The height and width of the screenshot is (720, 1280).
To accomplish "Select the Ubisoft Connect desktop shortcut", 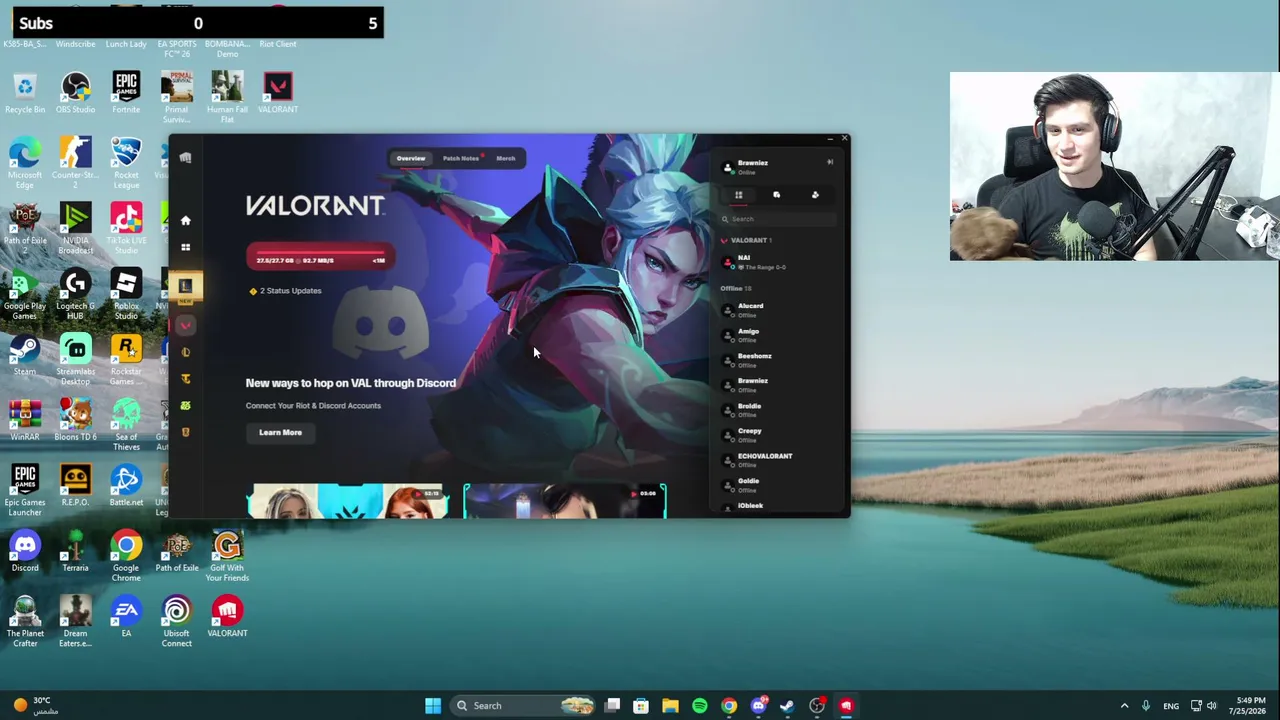I will pos(176,622).
